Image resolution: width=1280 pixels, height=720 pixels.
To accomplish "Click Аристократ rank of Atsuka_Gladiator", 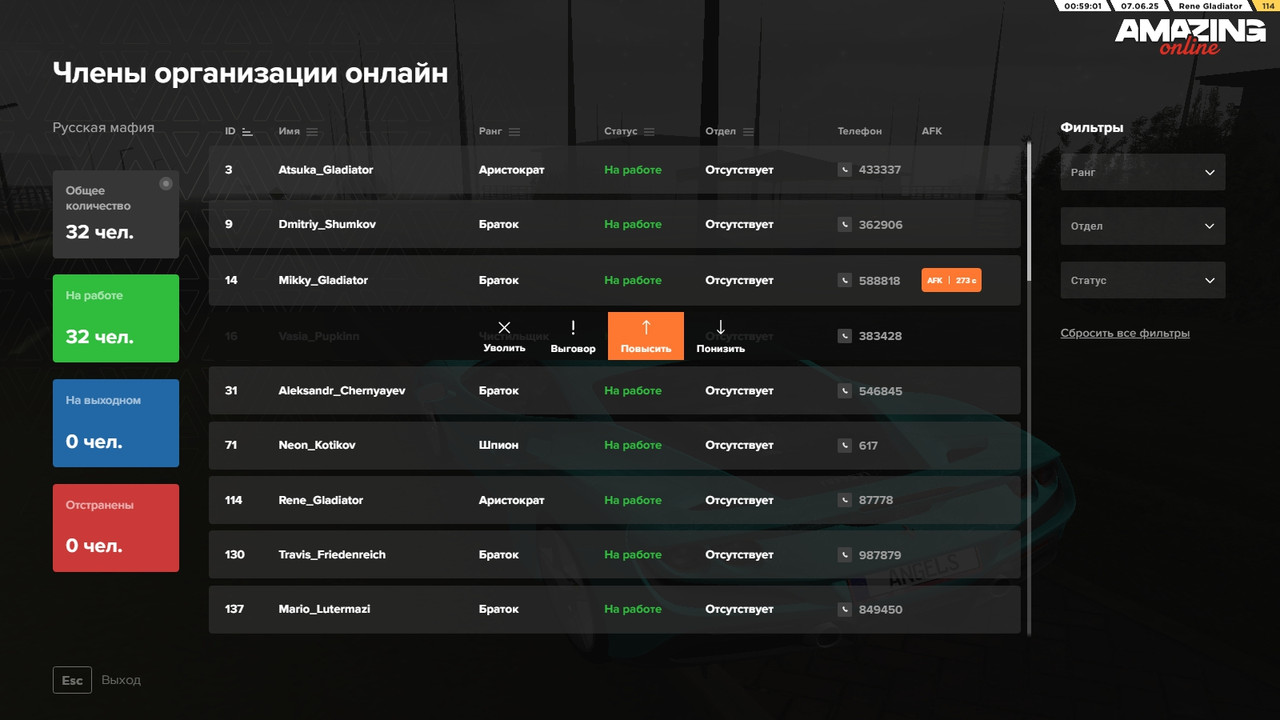I will click(512, 170).
